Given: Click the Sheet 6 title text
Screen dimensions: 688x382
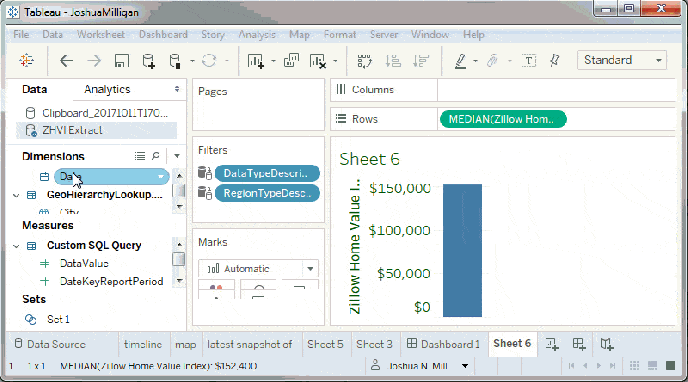Looking at the screenshot, I should click(369, 159).
